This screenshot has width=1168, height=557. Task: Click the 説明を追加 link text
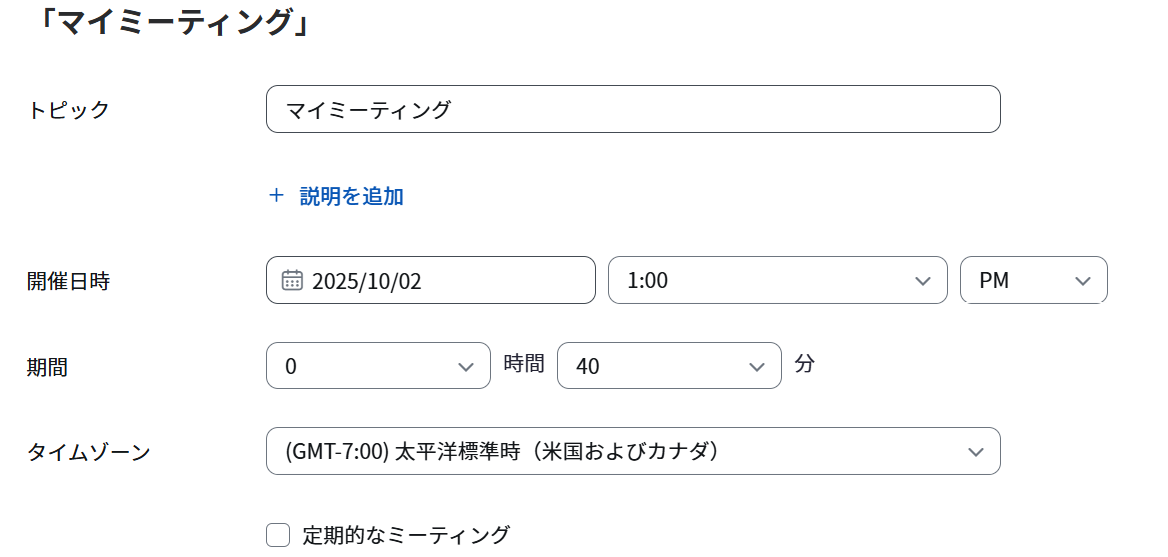pyautogui.click(x=352, y=196)
